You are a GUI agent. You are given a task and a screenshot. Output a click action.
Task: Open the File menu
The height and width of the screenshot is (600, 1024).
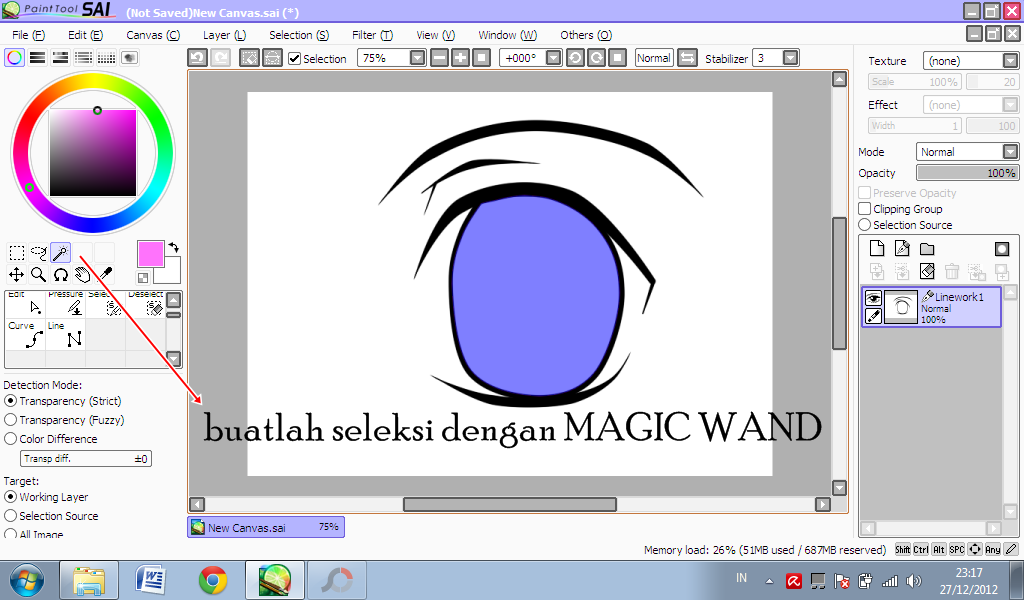click(x=29, y=35)
